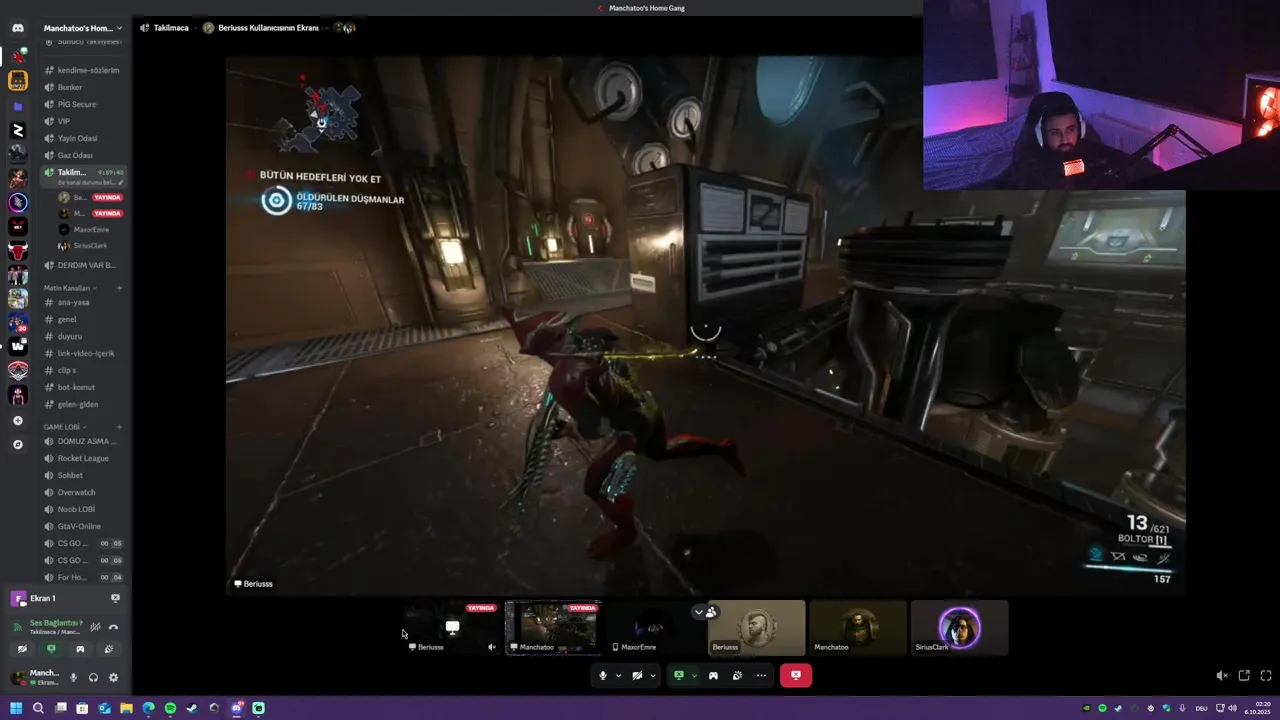Open Discover servers compass icon
The image size is (1280, 720).
coord(18,444)
